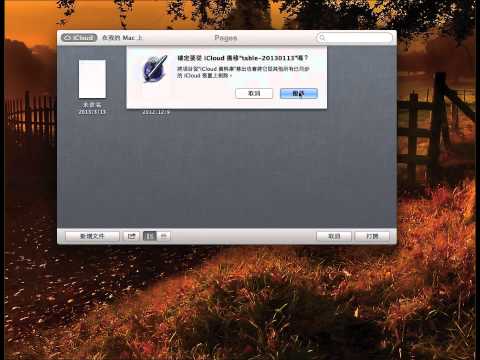This screenshot has width=480, height=360.
Task: Click the empty gray area of the document browser
Action: 227,170
